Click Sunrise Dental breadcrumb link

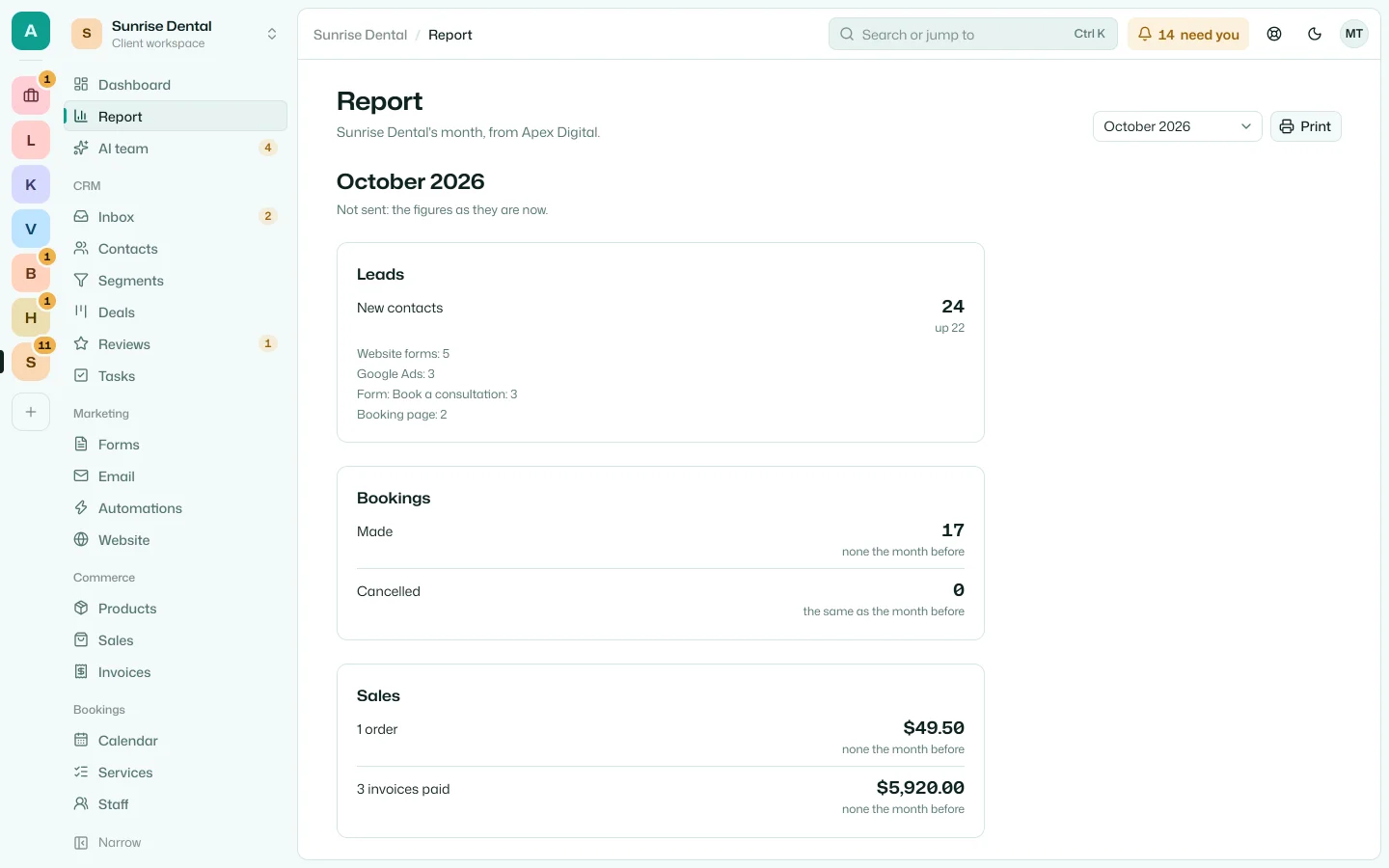pyautogui.click(x=361, y=35)
